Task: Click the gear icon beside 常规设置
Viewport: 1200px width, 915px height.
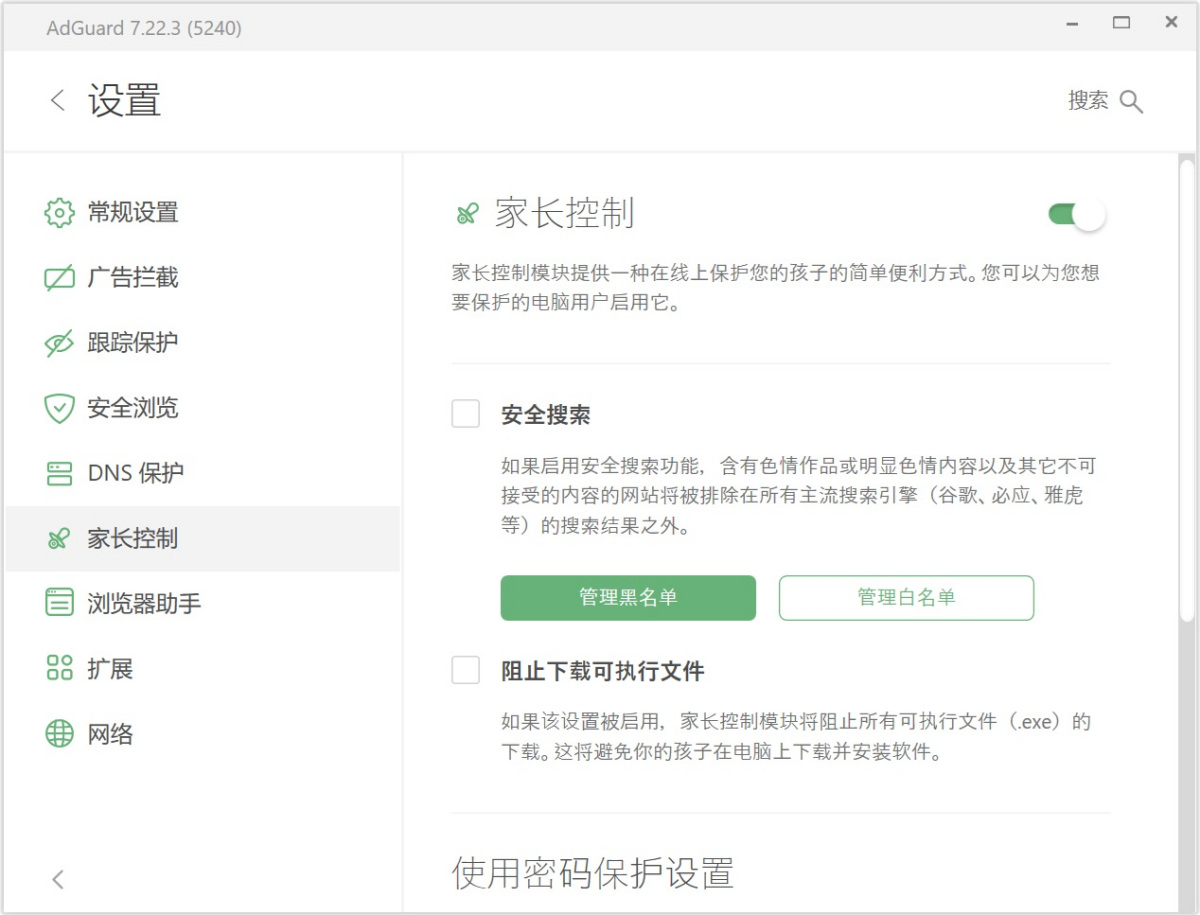Action: (x=60, y=213)
